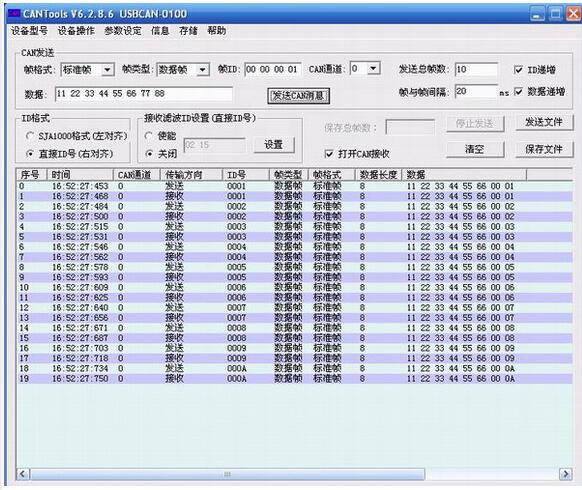This screenshot has height=490, width=582.
Task: Toggle the ID递增 checkbox
Action: click(x=519, y=69)
